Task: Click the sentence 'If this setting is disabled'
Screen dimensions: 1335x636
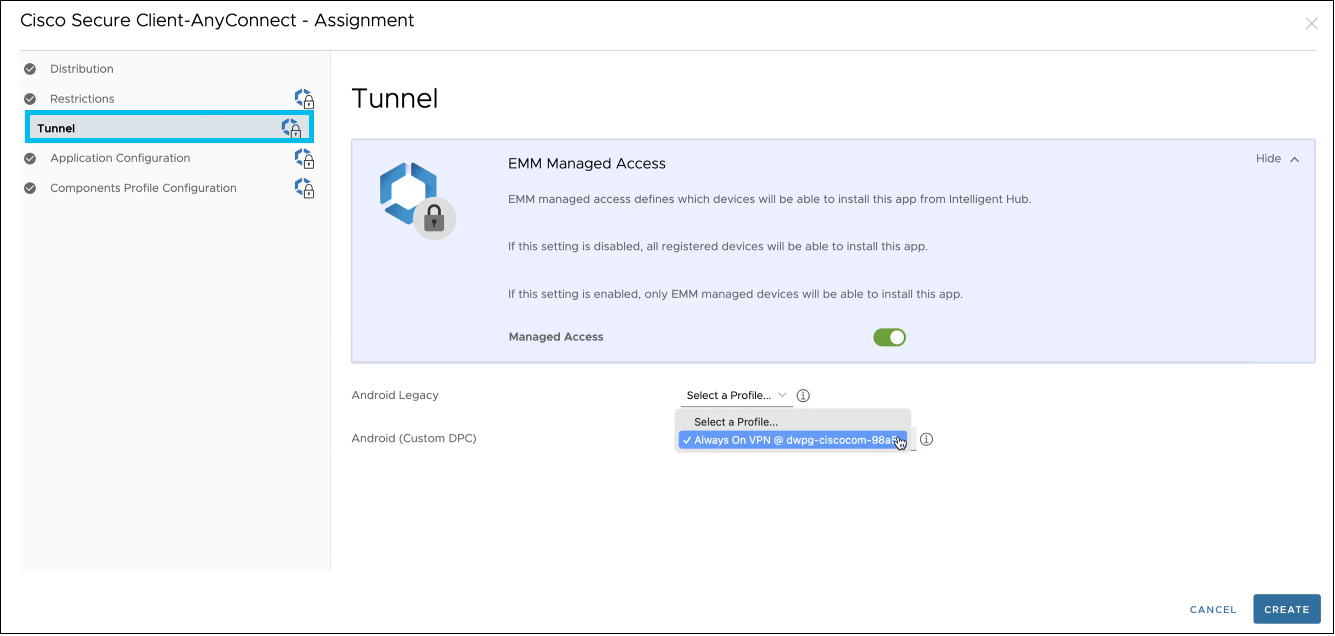Action: coord(718,247)
